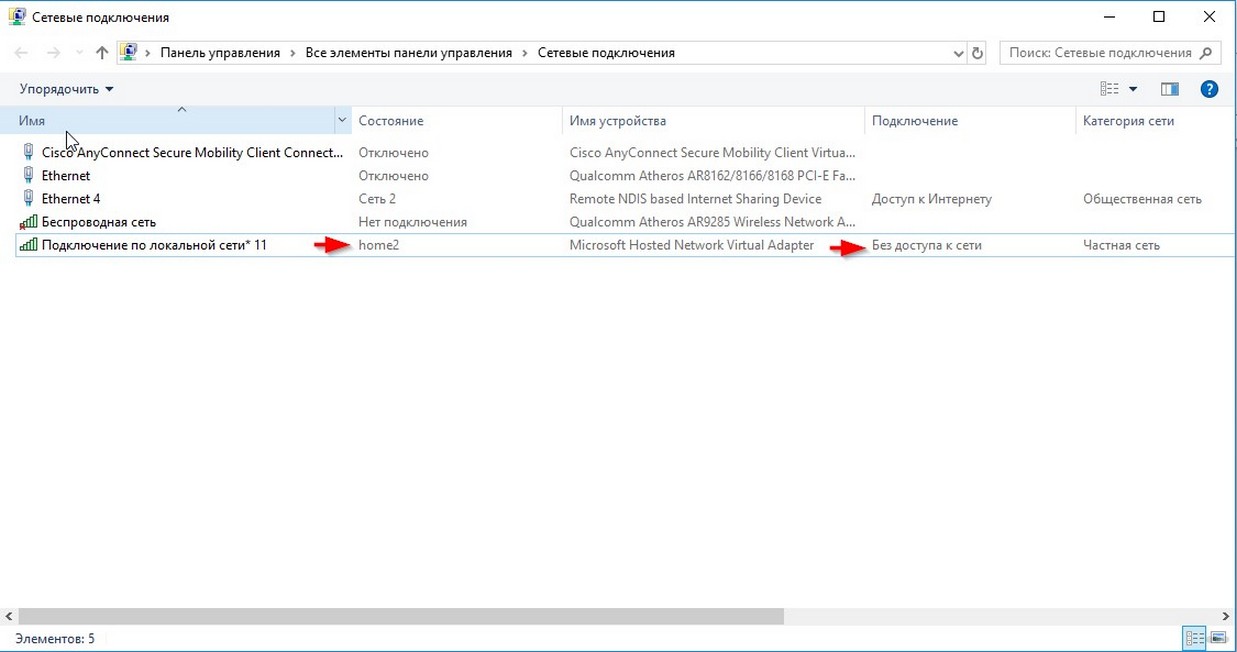Screen dimensions: 1237x652
Task: Click the Элементов: 5 status bar text
Action: tap(55, 638)
